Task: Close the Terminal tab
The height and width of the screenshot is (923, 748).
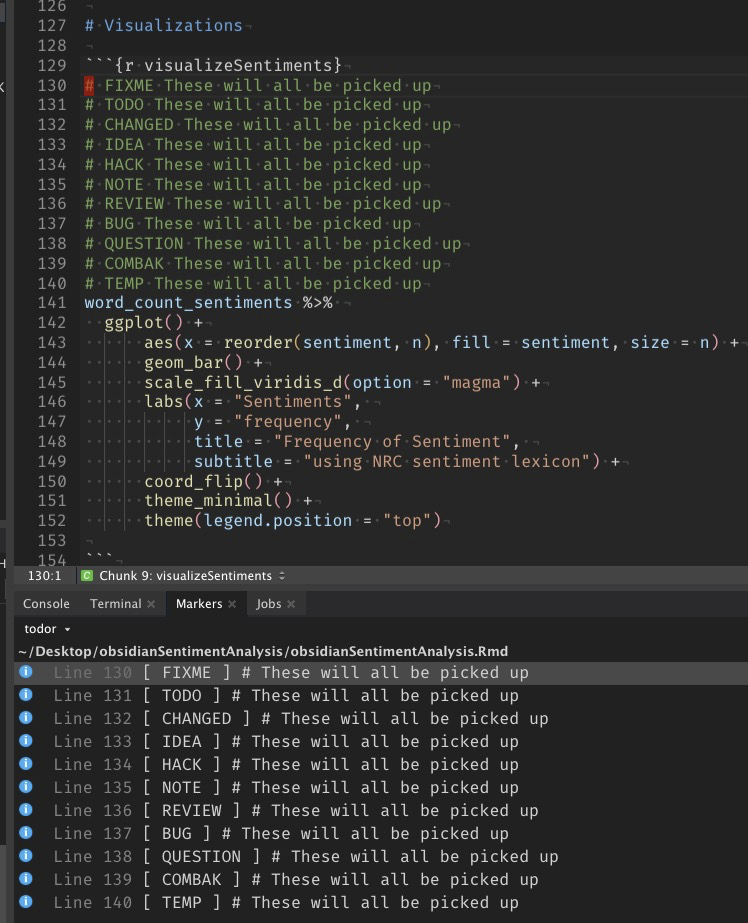Action: (x=151, y=604)
